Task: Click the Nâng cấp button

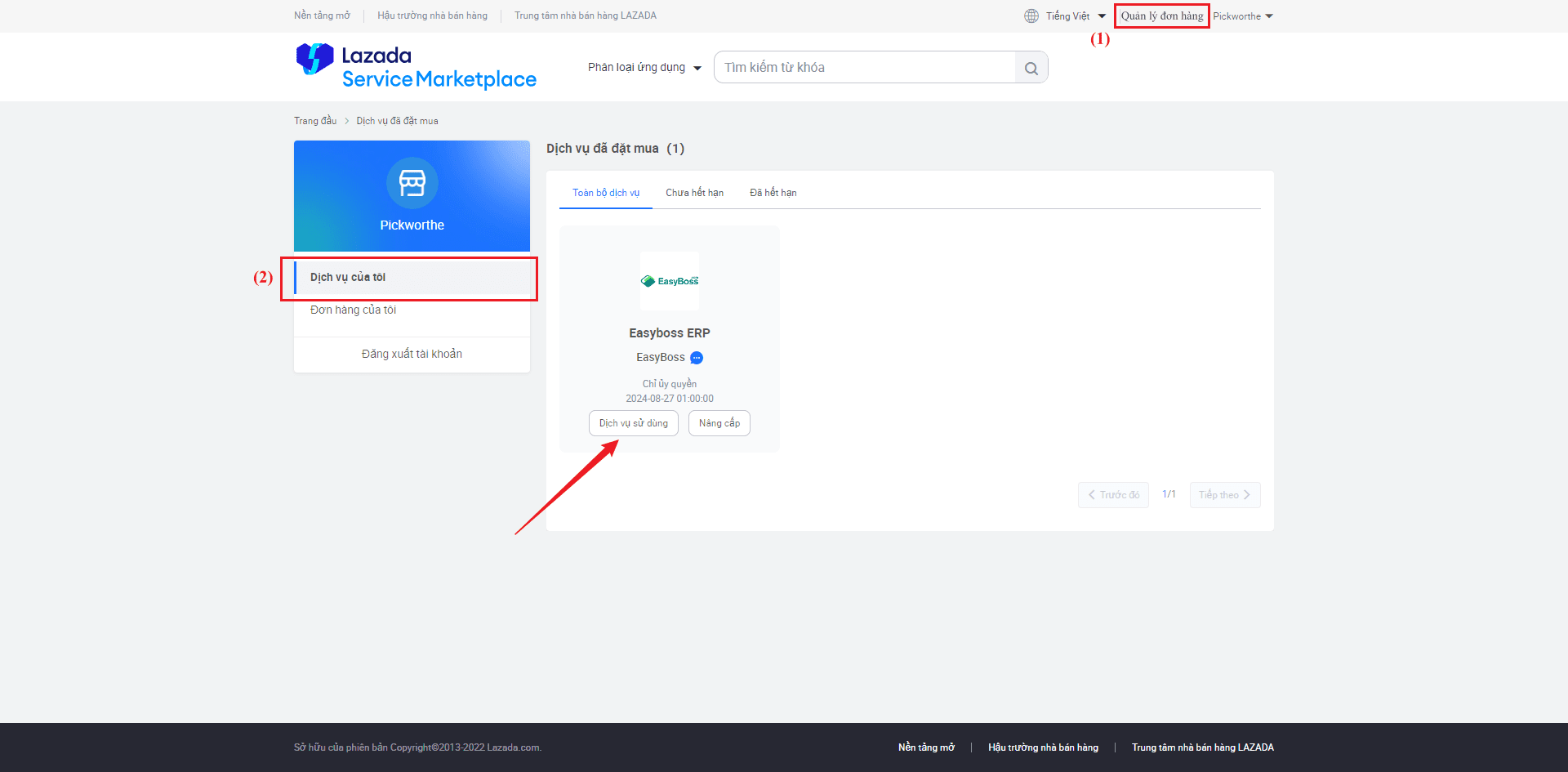Action: 719,423
